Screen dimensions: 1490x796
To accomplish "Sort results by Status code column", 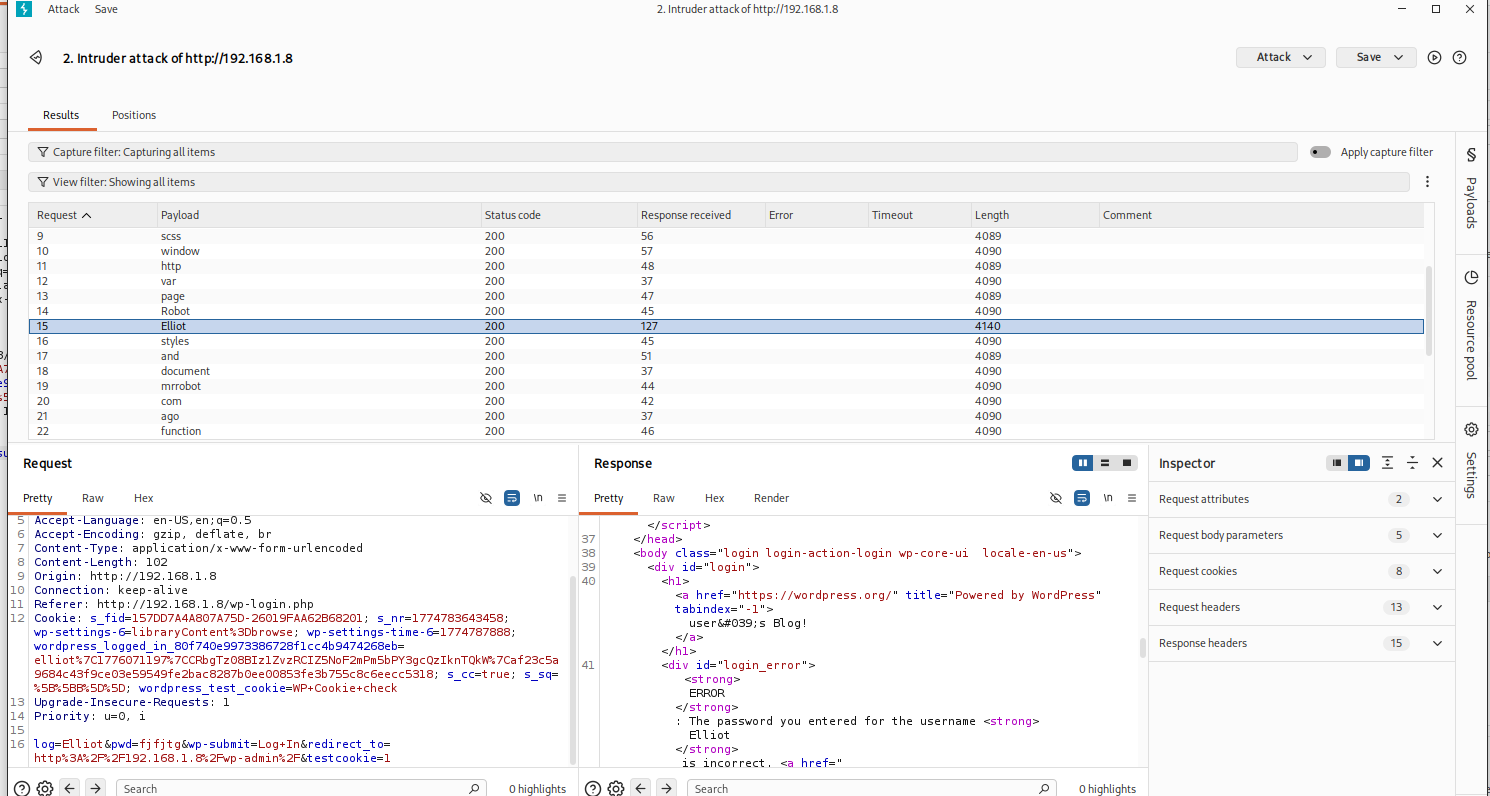I will (558, 215).
